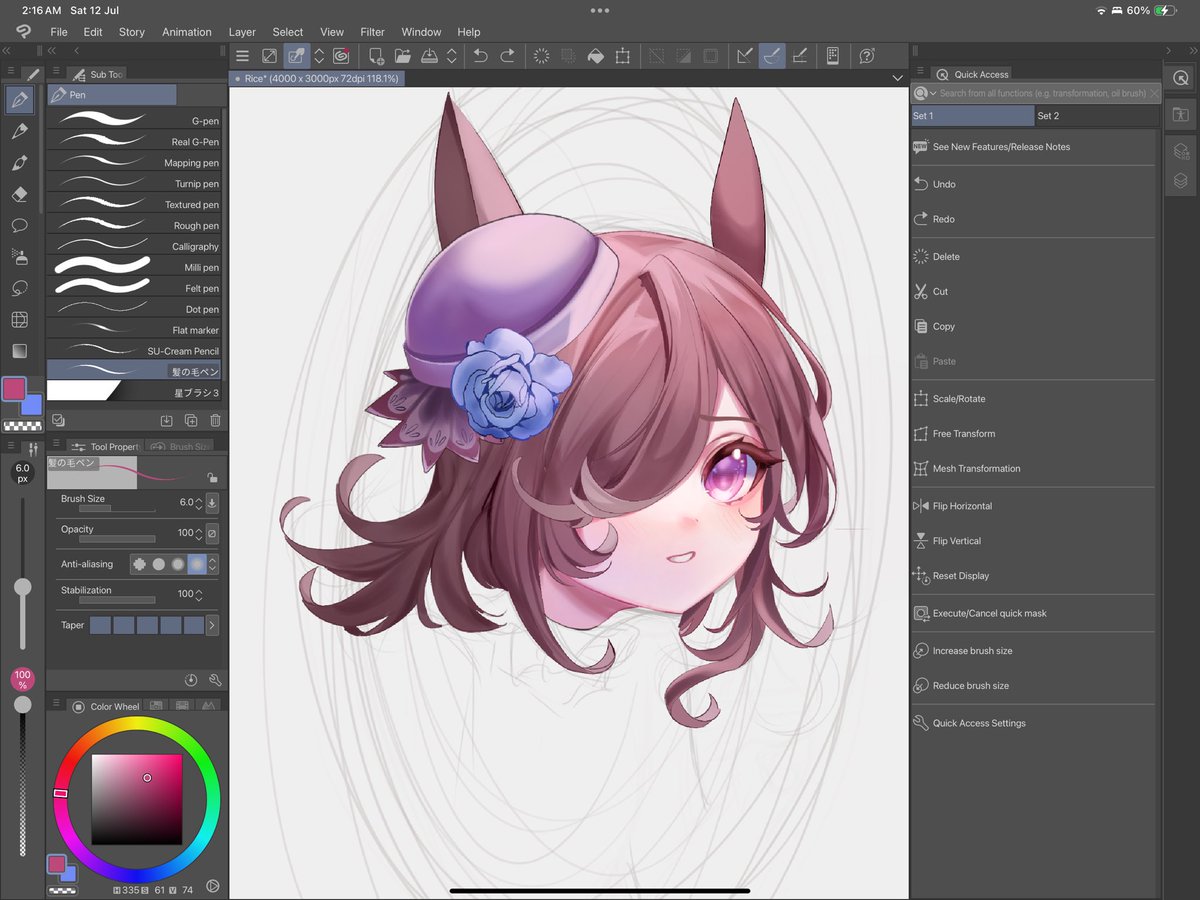Select the Milli pen sub tool
Viewport: 1200px width, 900px height.
pos(136,267)
